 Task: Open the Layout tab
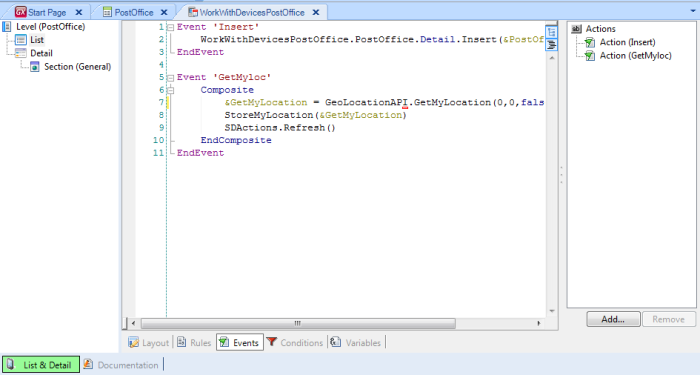coord(149,342)
